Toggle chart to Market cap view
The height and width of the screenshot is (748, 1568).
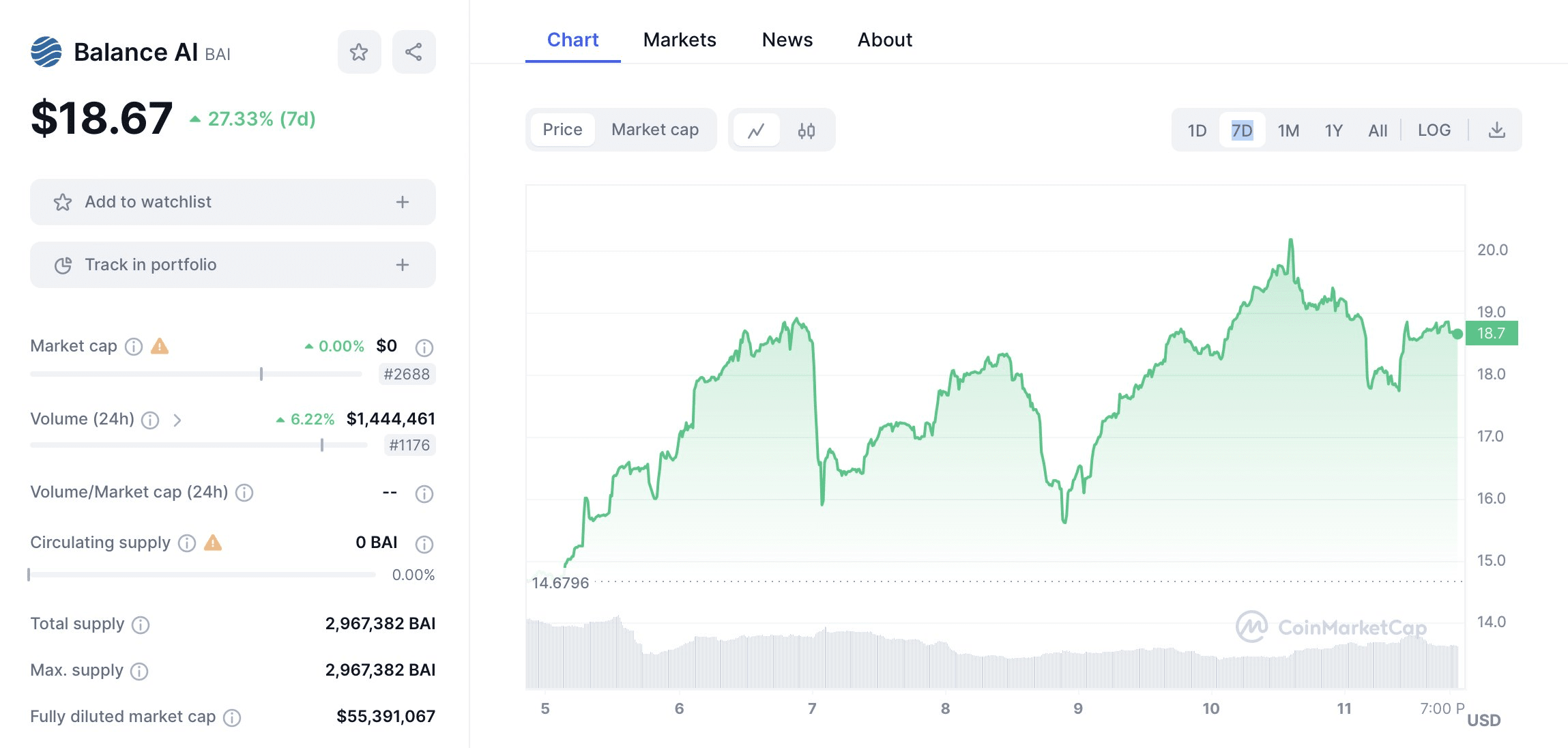pyautogui.click(x=654, y=130)
